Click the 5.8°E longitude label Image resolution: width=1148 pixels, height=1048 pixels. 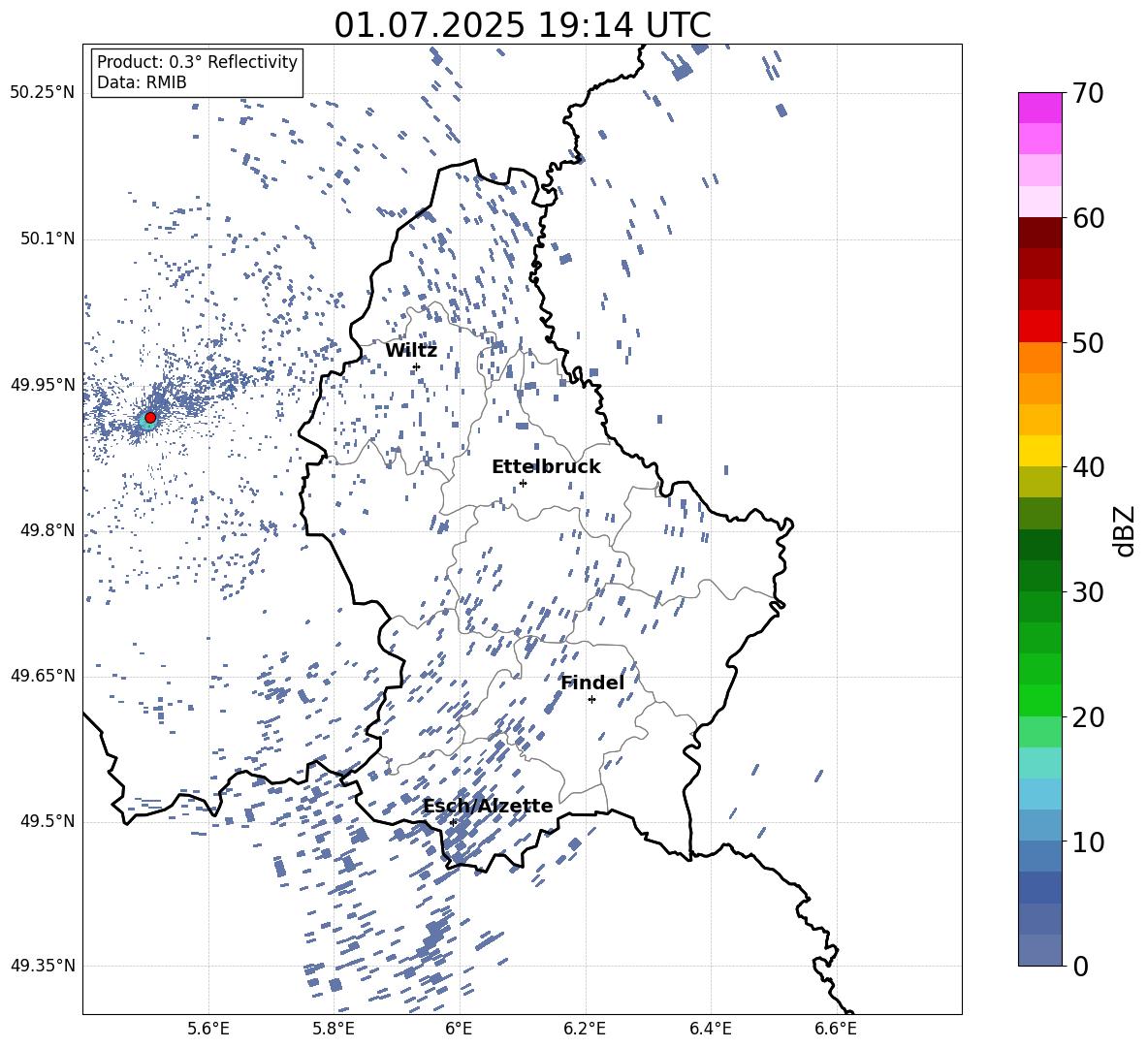(334, 1029)
